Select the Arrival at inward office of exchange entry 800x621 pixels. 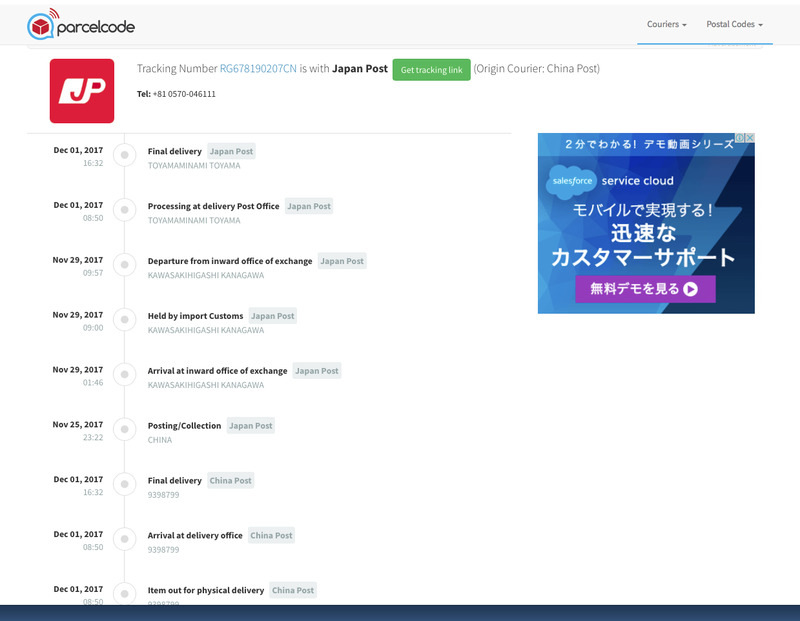pyautogui.click(x=217, y=371)
